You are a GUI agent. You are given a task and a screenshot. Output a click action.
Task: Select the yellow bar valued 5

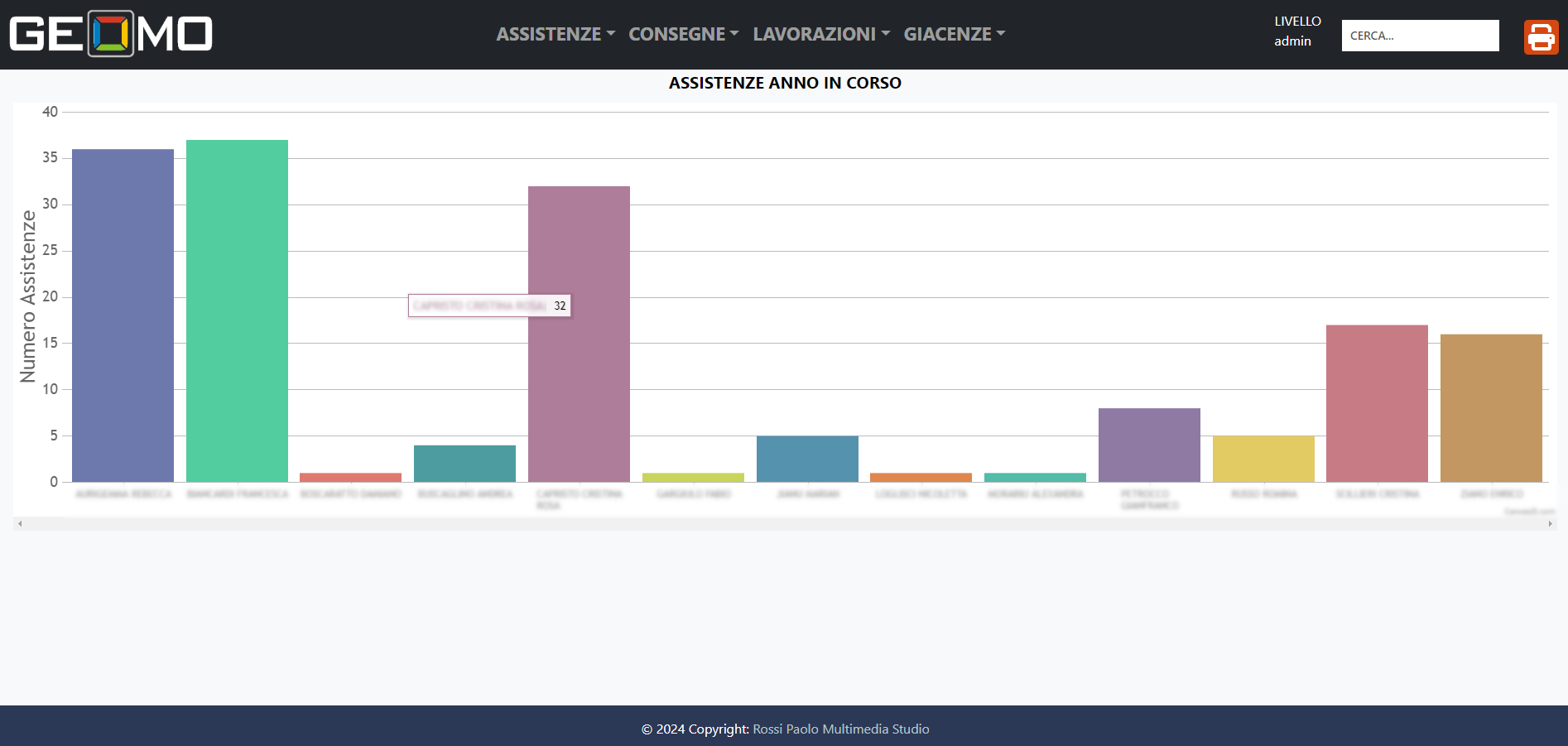[1263, 459]
